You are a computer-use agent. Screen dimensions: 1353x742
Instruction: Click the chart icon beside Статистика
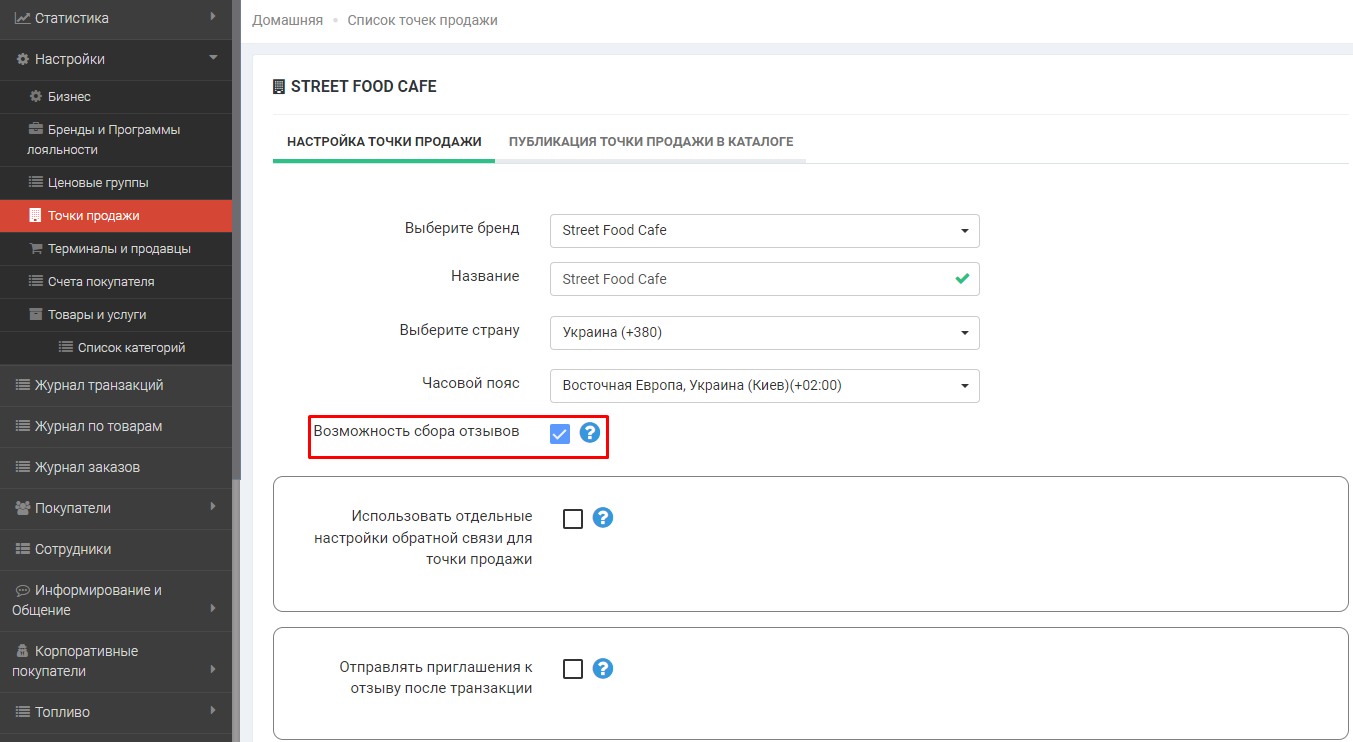[22, 18]
